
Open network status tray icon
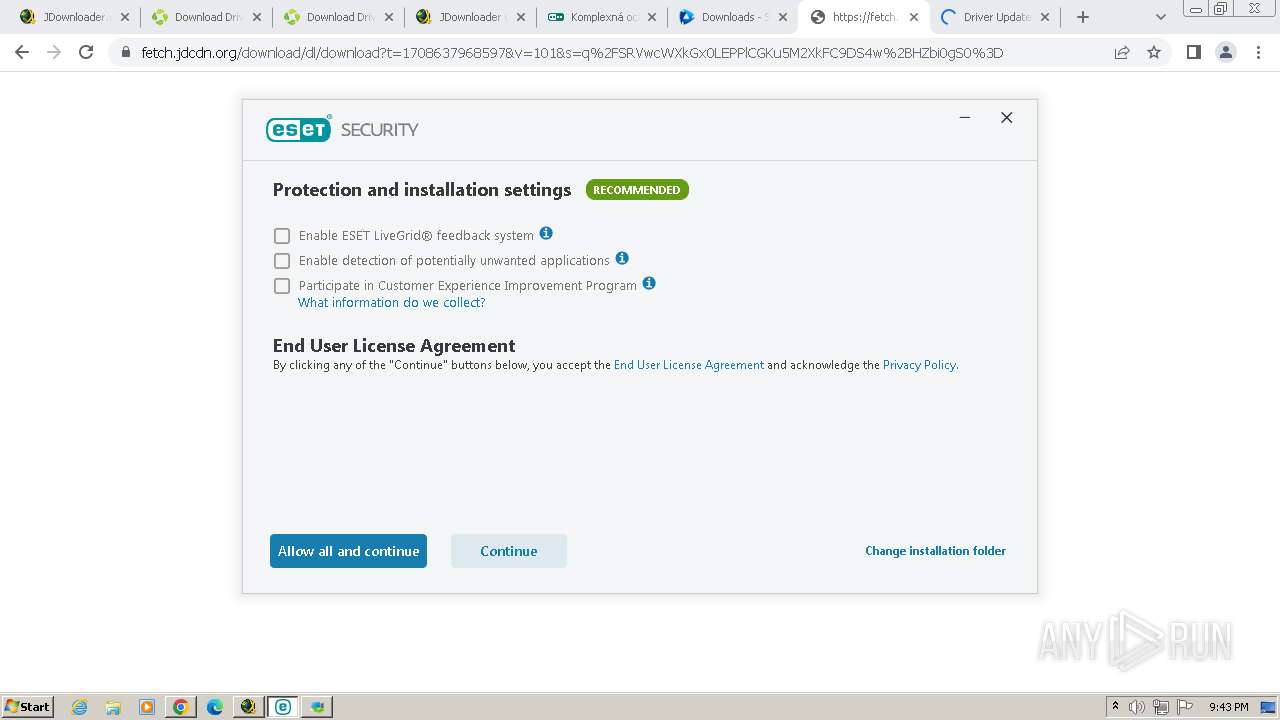tap(1161, 707)
